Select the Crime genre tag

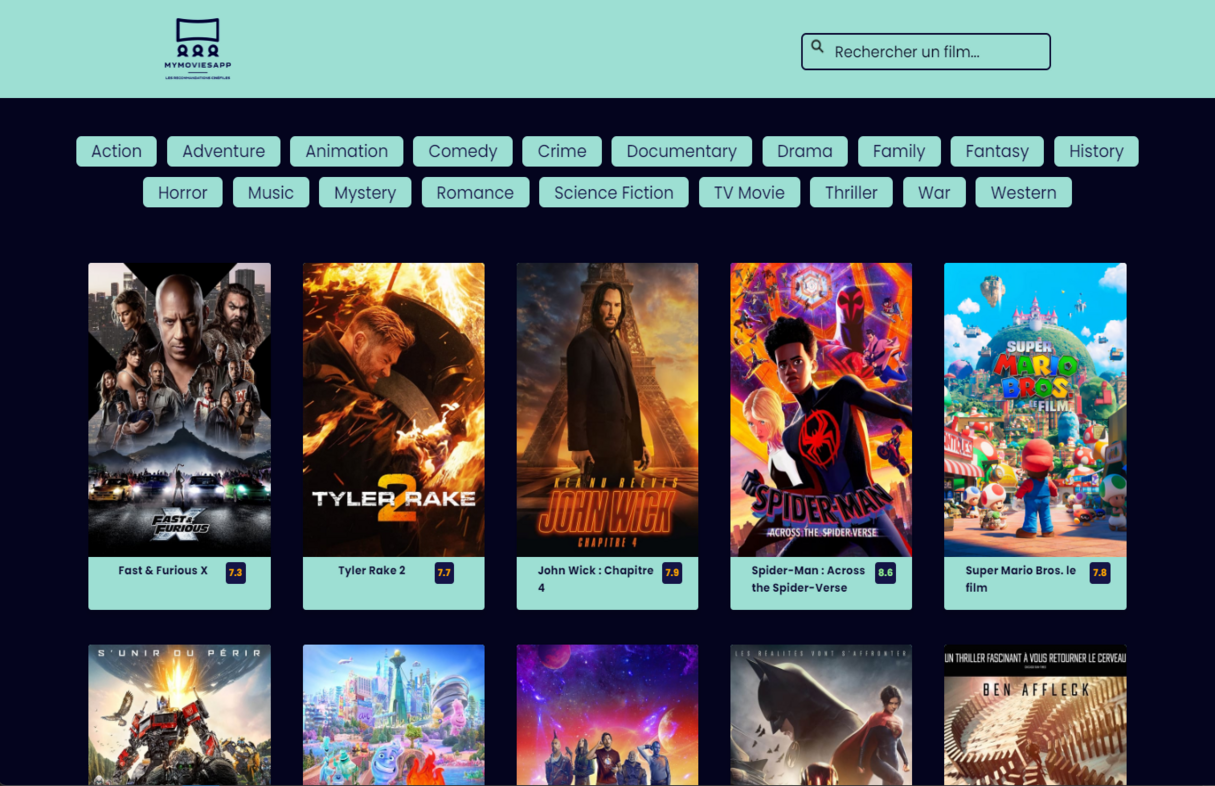click(562, 151)
